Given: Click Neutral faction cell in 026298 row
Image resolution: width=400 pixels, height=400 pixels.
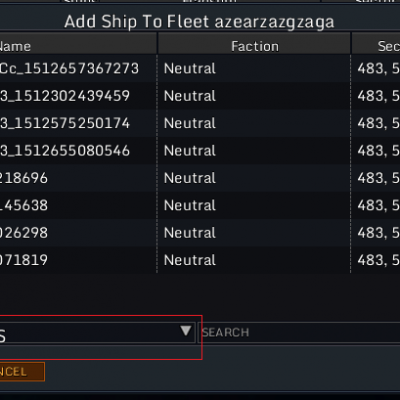Looking at the screenshot, I should 190,233.
